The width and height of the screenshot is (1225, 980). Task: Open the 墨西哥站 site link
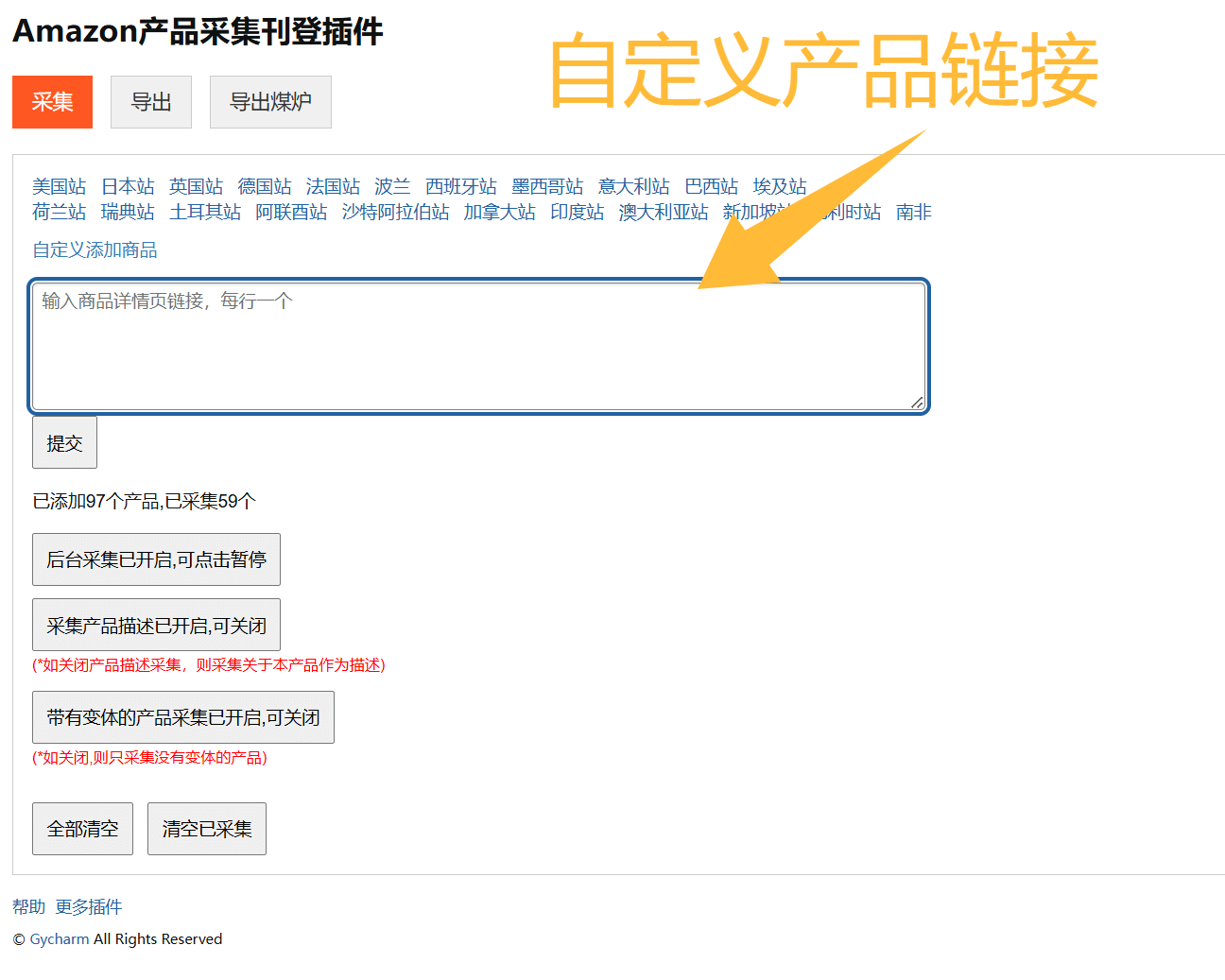[547, 186]
